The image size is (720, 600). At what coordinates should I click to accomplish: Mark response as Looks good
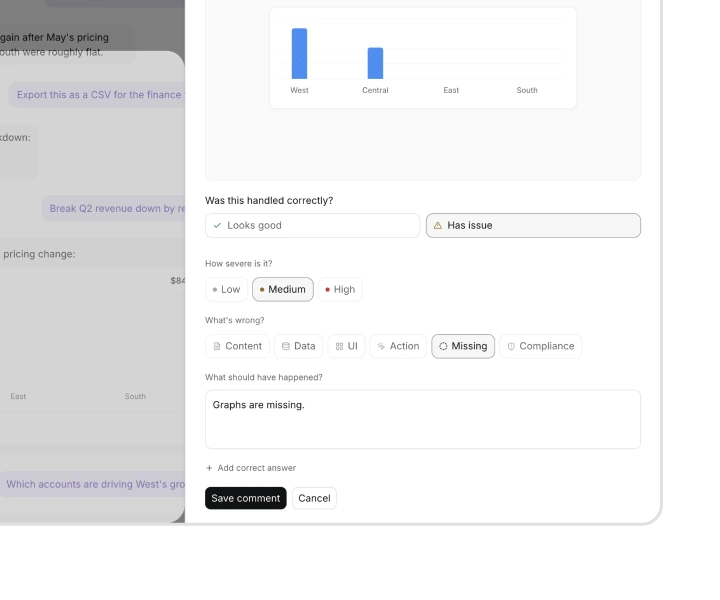[x=312, y=225]
